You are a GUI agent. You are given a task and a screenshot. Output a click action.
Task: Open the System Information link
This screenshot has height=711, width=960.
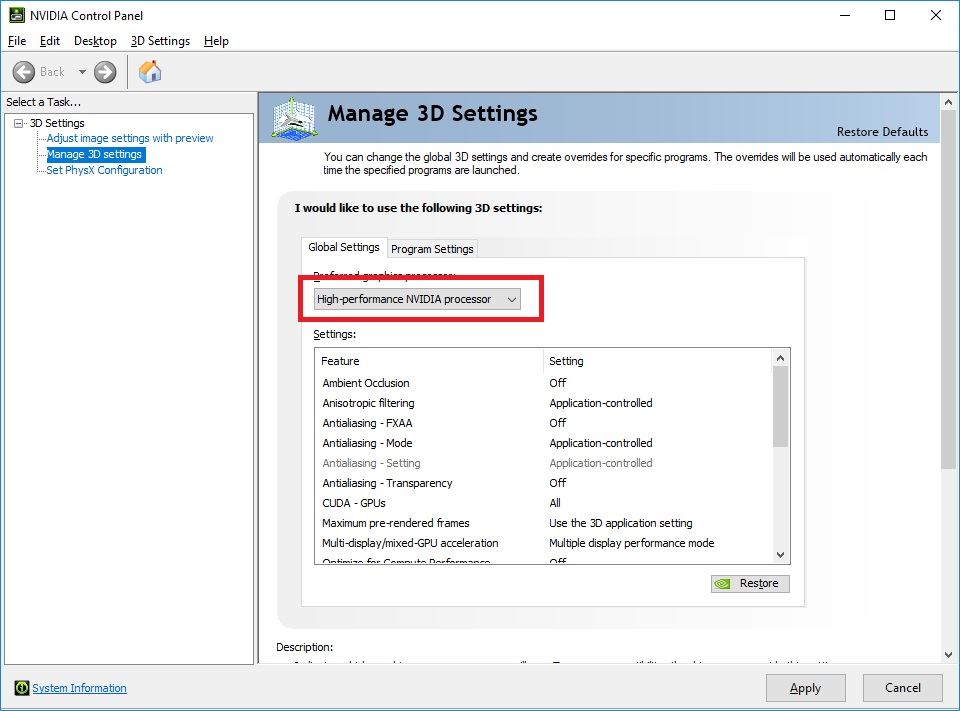[x=79, y=688]
